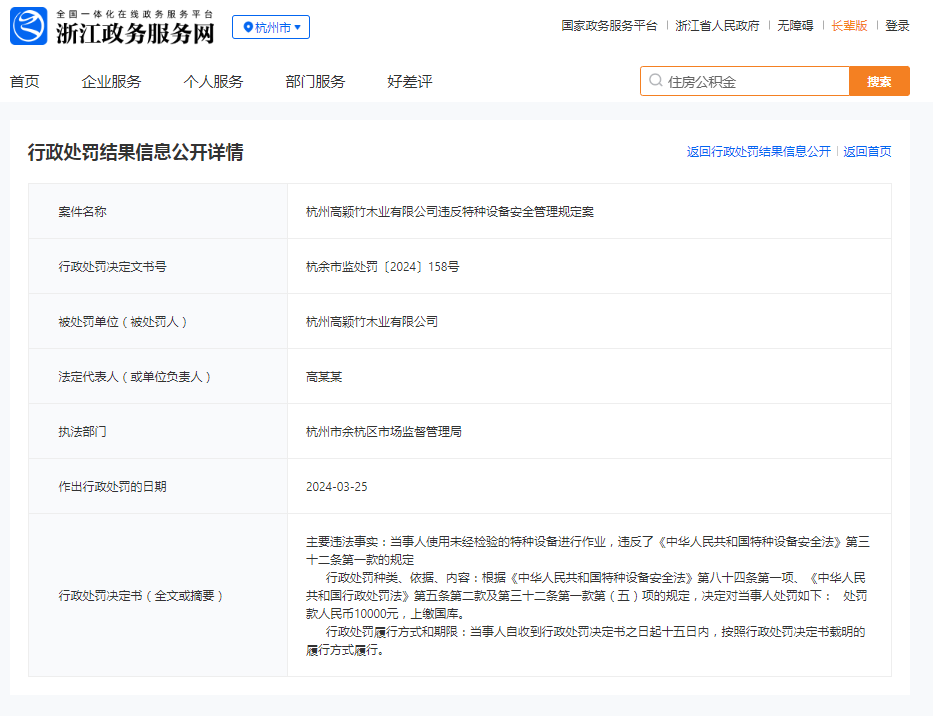Click the 浙江政务服务网 site title
This screenshot has width=933, height=716.
tap(135, 33)
